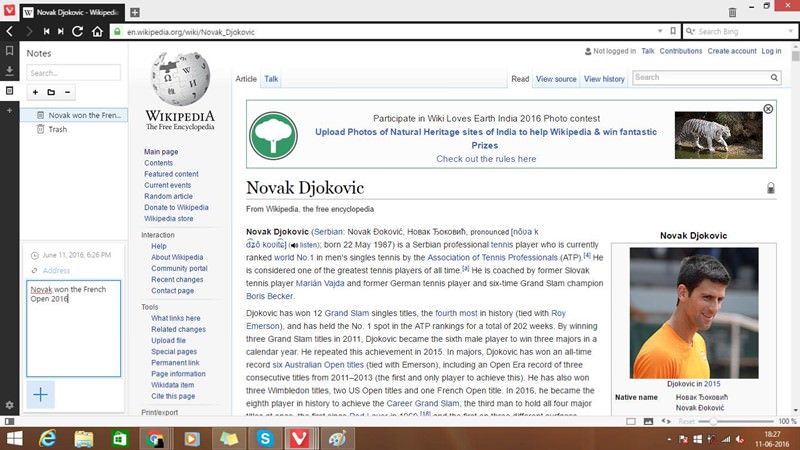The image size is (800, 450).
Task: Open the Contributions link
Action: tap(681, 51)
